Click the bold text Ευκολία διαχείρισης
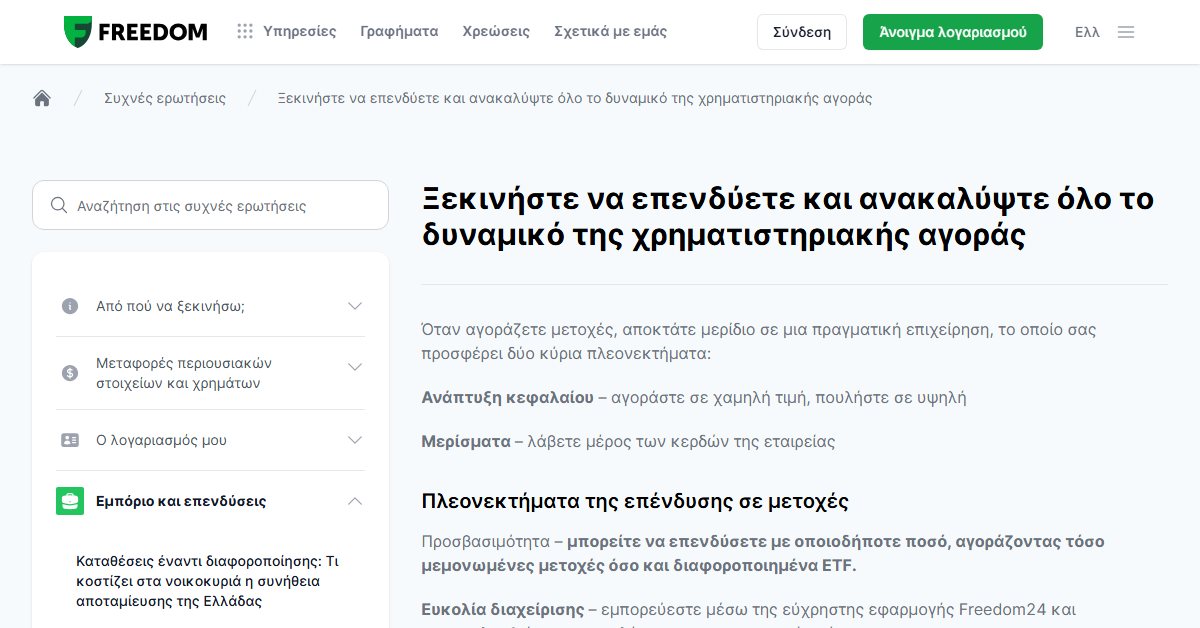Viewport: 1200px width, 628px height. [x=503, y=609]
